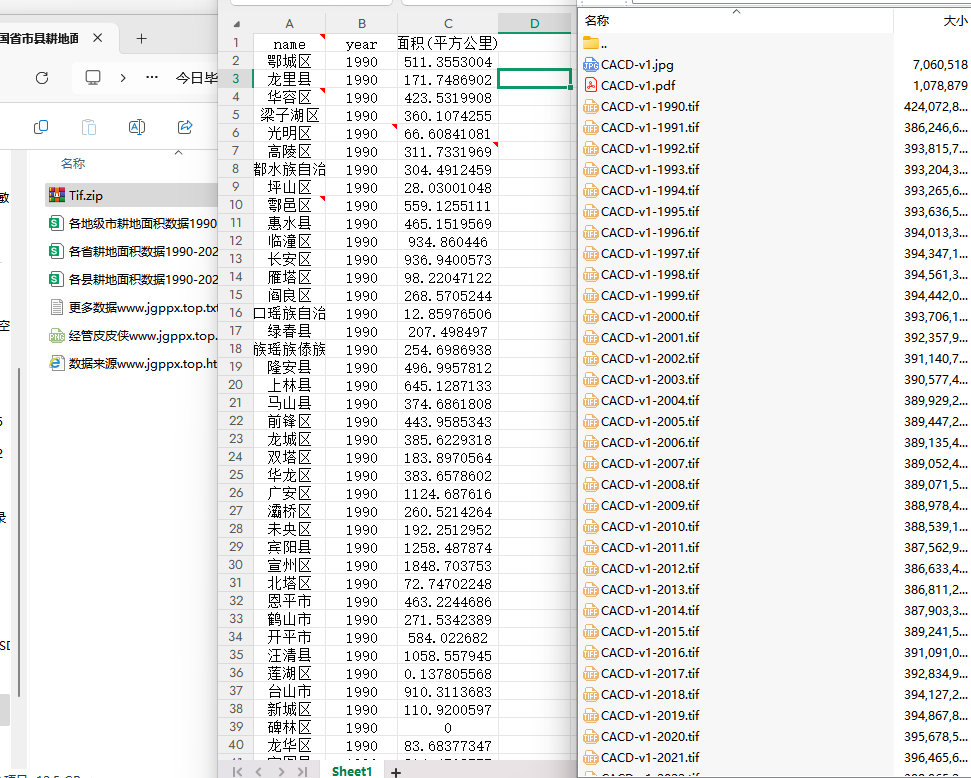
Task: Select 更多数据www.jgppx.top.txt file
Action: coord(132,307)
